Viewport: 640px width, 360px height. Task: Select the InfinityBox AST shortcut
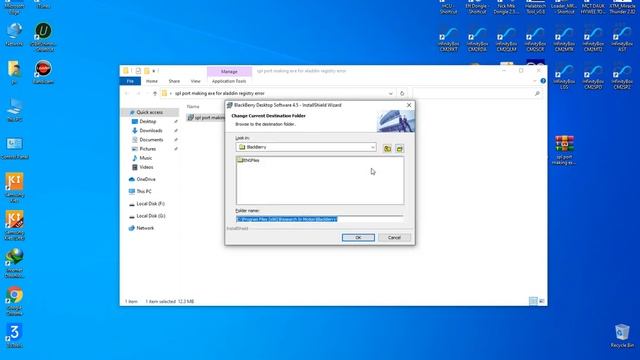622,39
